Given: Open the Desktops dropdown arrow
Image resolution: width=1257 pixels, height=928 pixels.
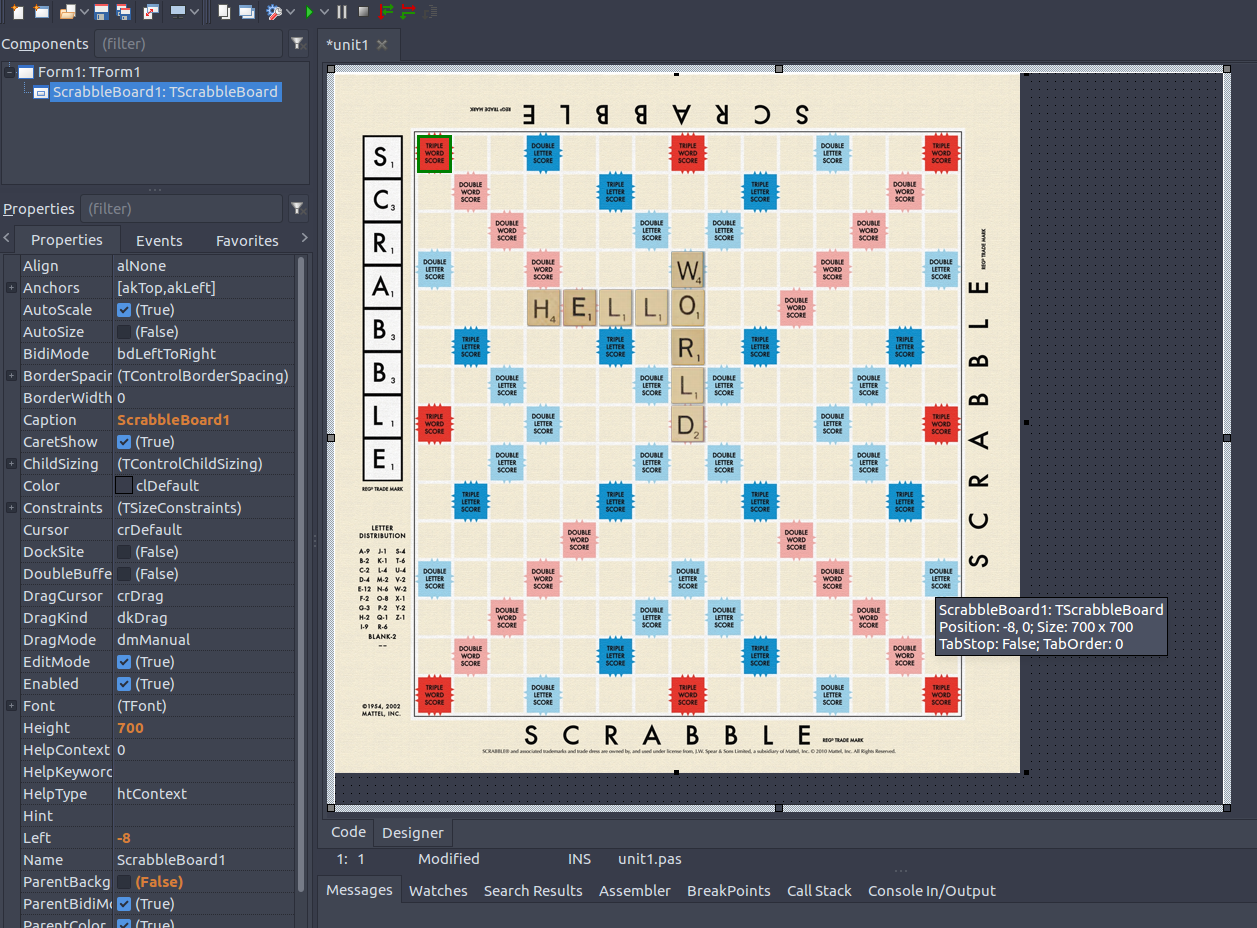Looking at the screenshot, I should pyautogui.click(x=194, y=12).
